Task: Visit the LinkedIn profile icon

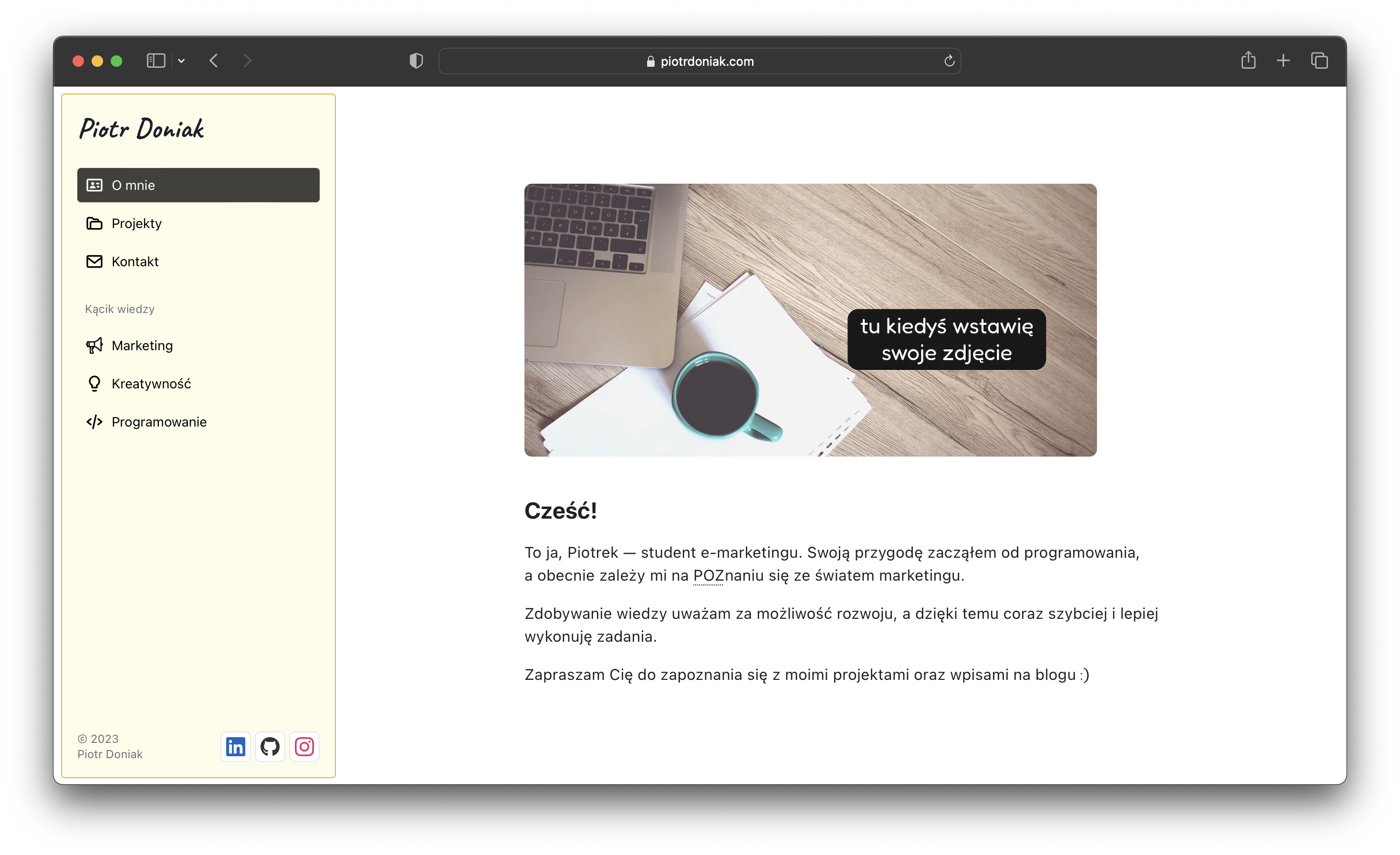Action: click(235, 747)
